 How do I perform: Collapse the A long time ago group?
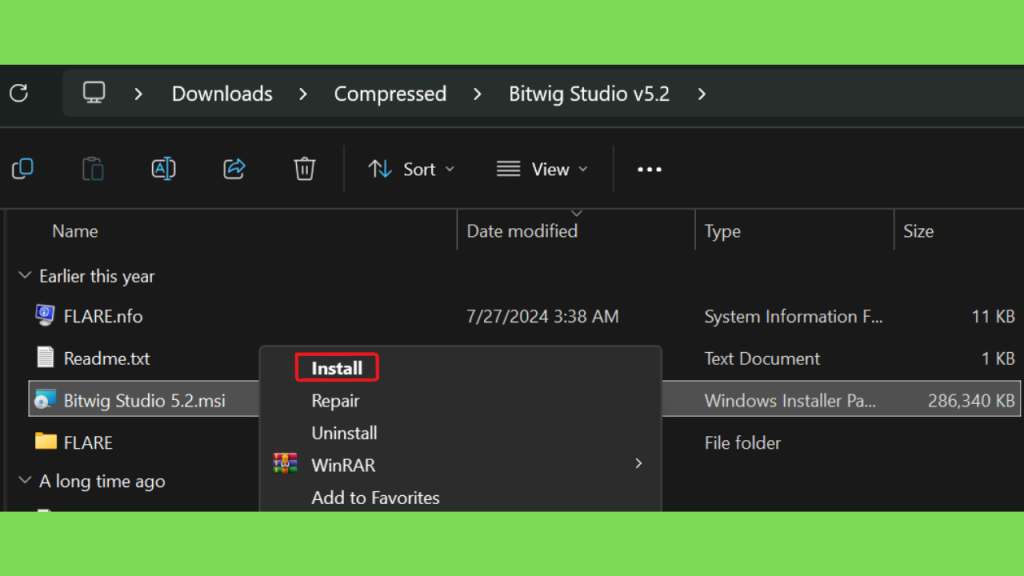pos(25,481)
